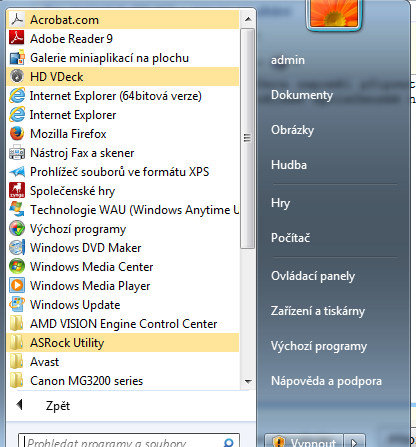Open the Acrobat.com text entry
This screenshot has height=447, width=416.
click(x=64, y=20)
